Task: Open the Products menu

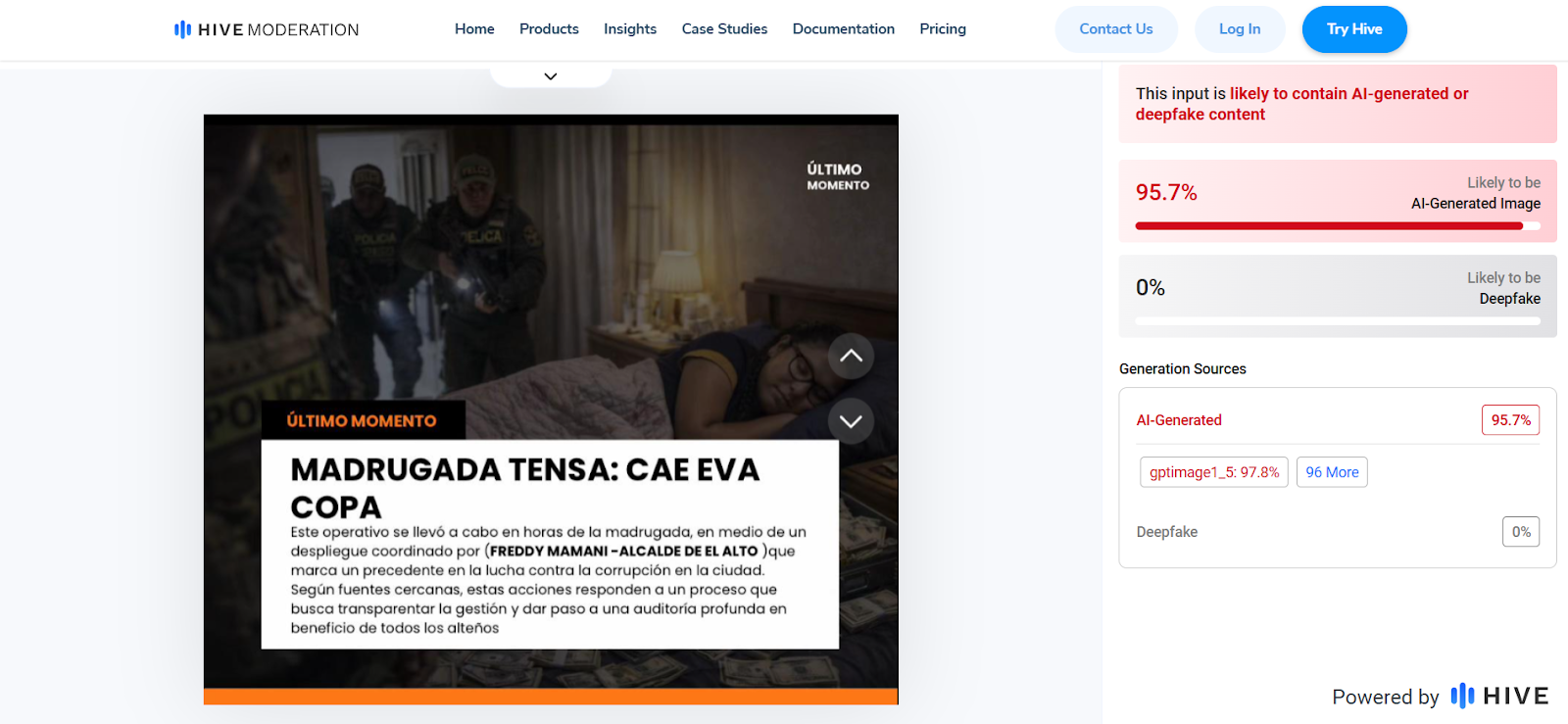Action: coord(549,29)
